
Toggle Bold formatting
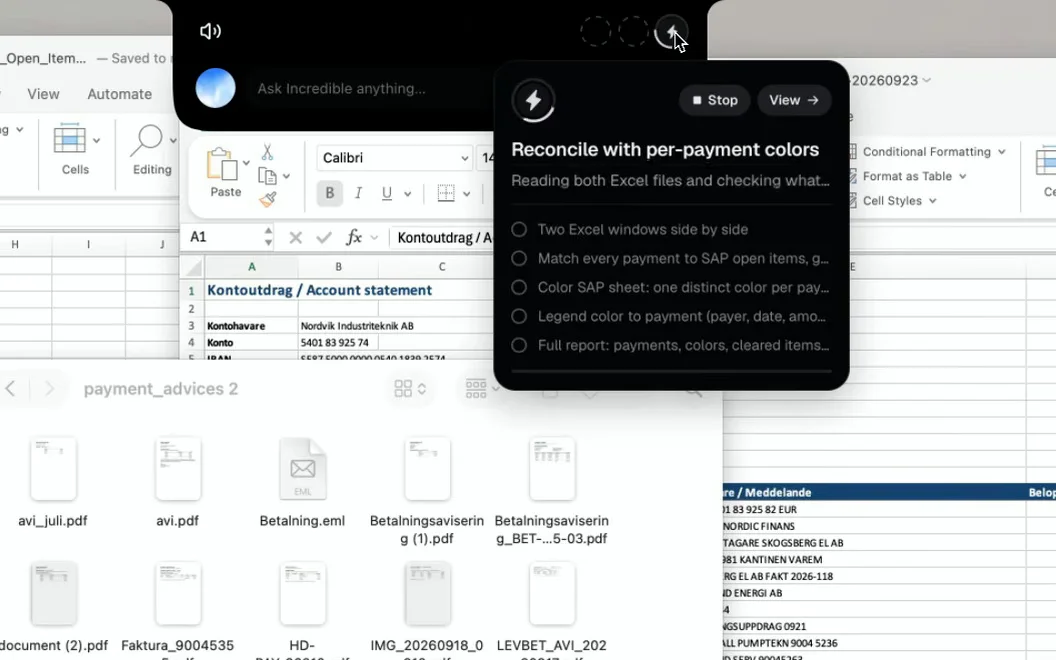[x=329, y=193]
